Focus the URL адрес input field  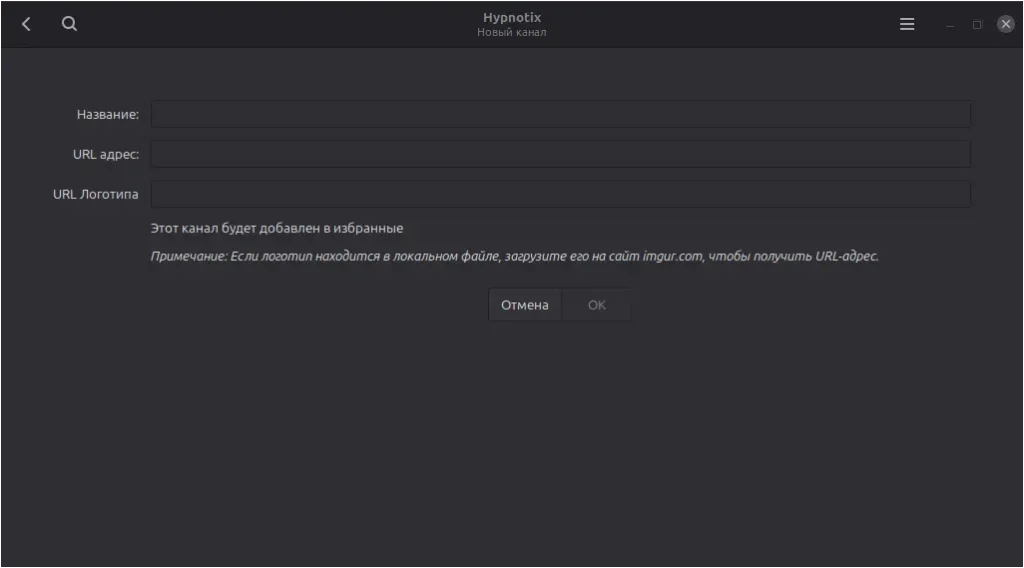click(560, 154)
